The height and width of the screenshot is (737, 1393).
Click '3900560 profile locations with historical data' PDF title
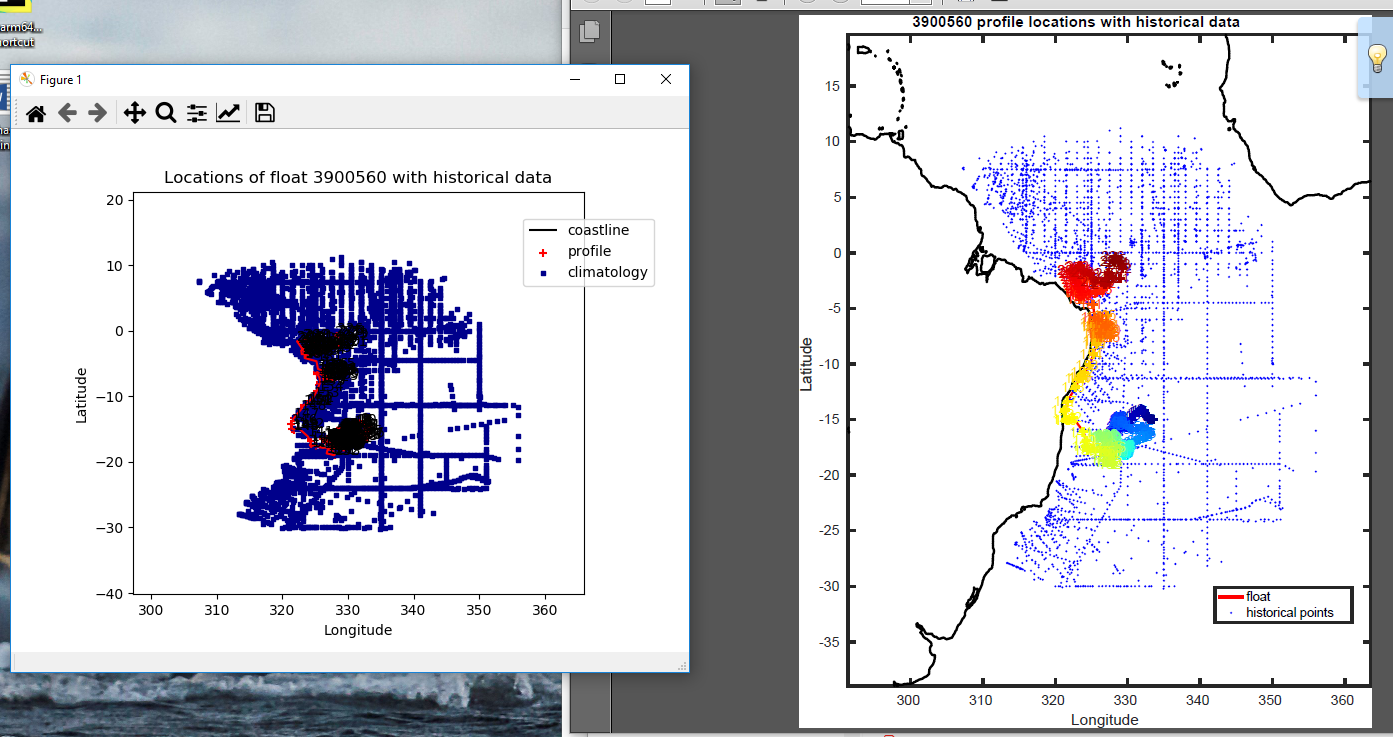click(1076, 21)
